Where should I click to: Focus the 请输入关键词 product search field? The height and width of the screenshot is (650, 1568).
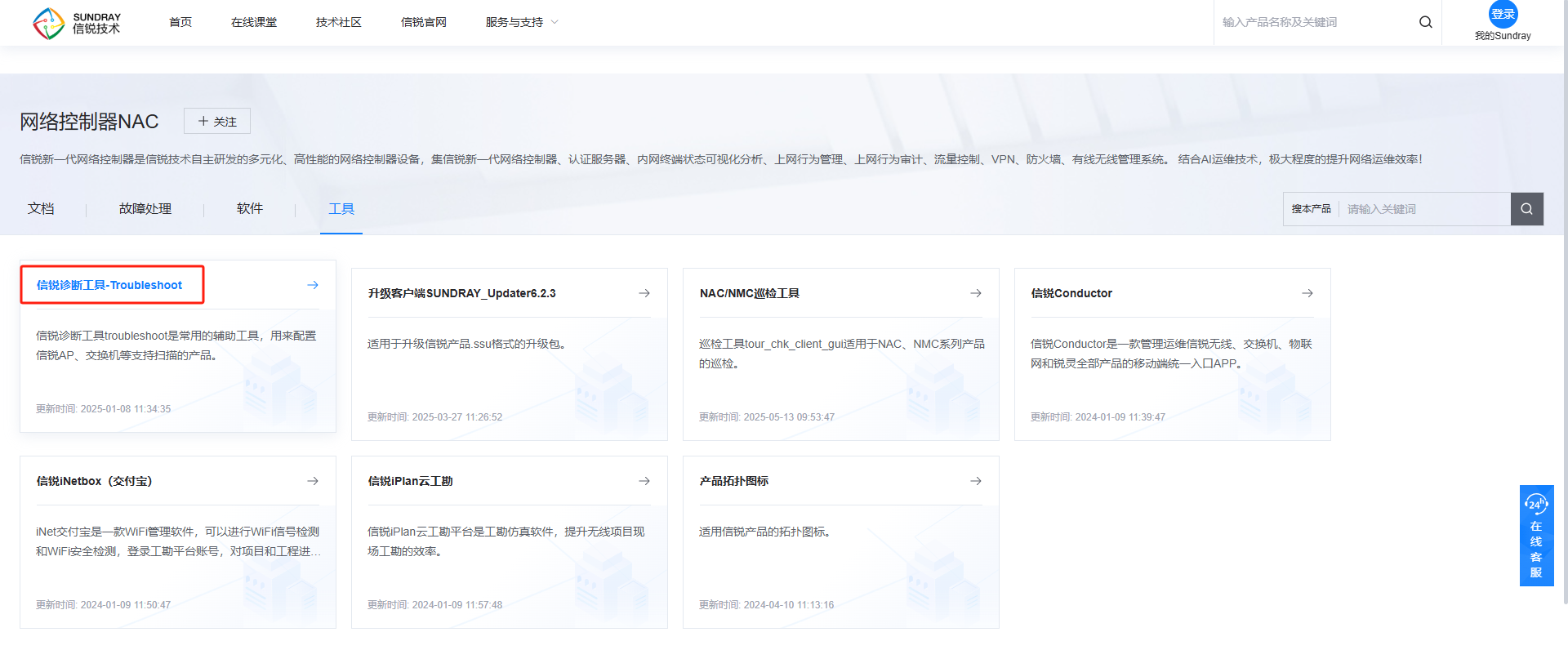1424,209
